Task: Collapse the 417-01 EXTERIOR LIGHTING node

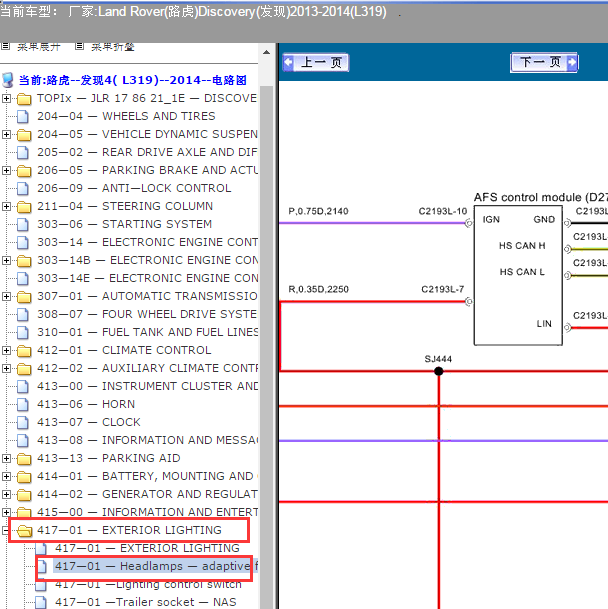Action: coord(8,530)
